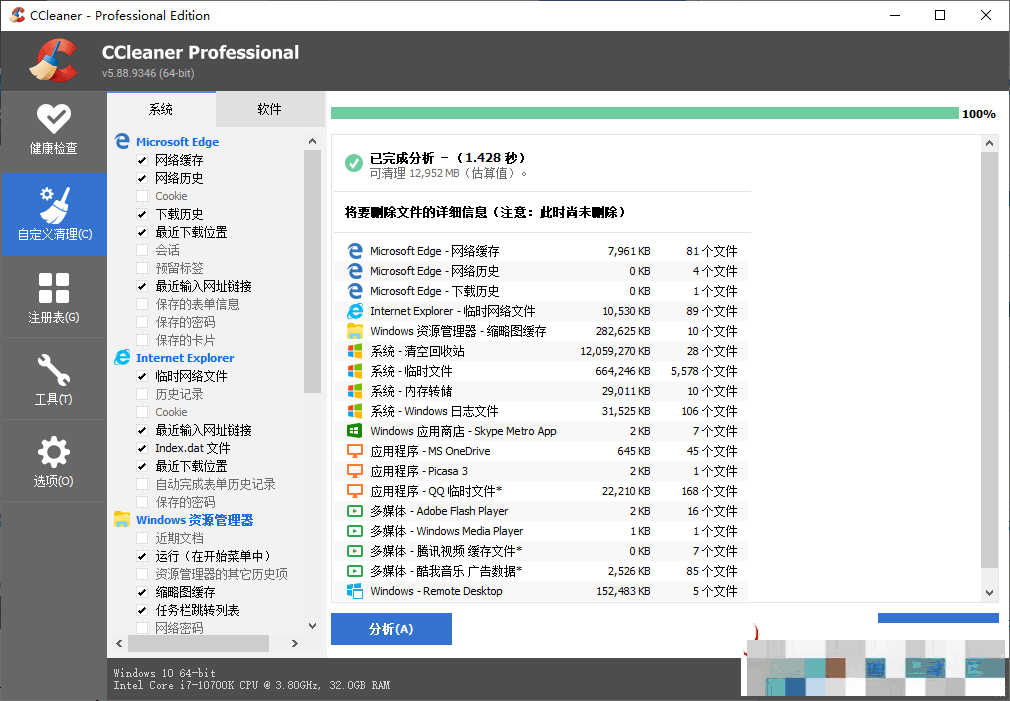
Task: Click the results pane scroll-down arrow
Action: (x=989, y=593)
